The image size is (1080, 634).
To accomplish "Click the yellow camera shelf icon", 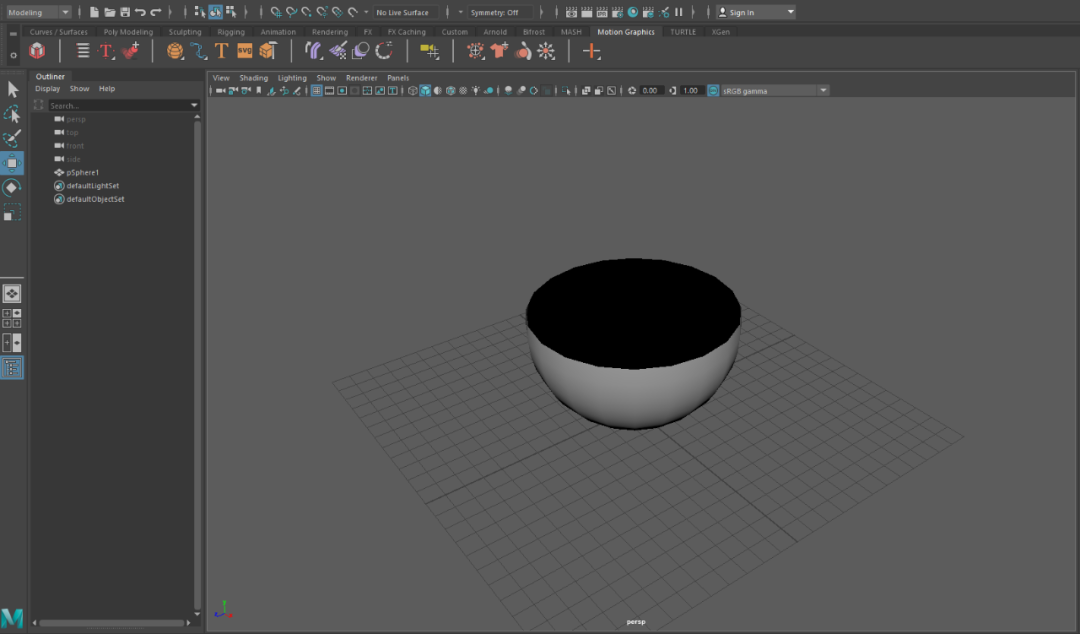I will click(429, 51).
